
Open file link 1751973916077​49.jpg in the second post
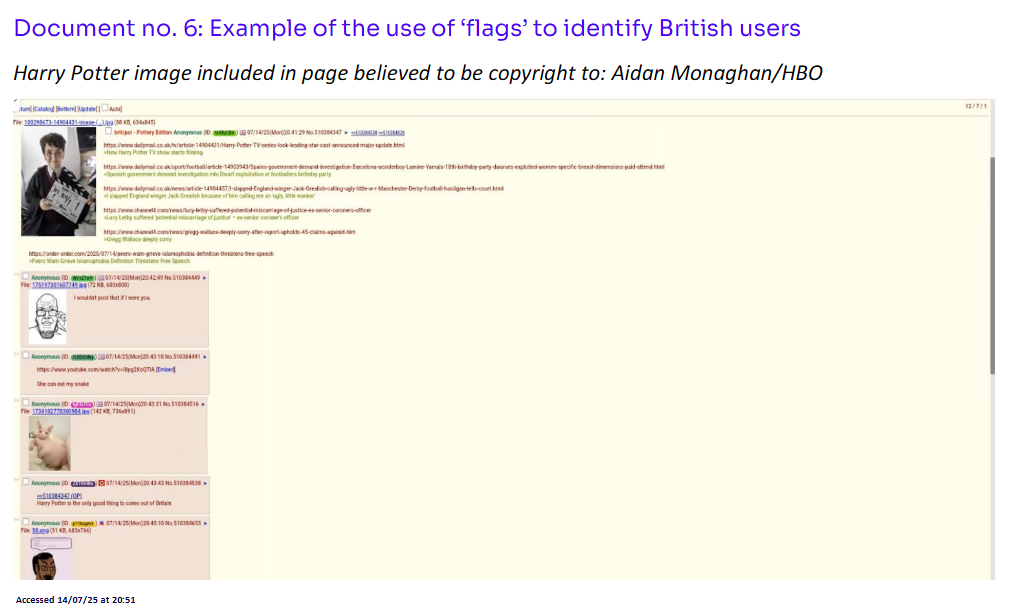click(59, 285)
